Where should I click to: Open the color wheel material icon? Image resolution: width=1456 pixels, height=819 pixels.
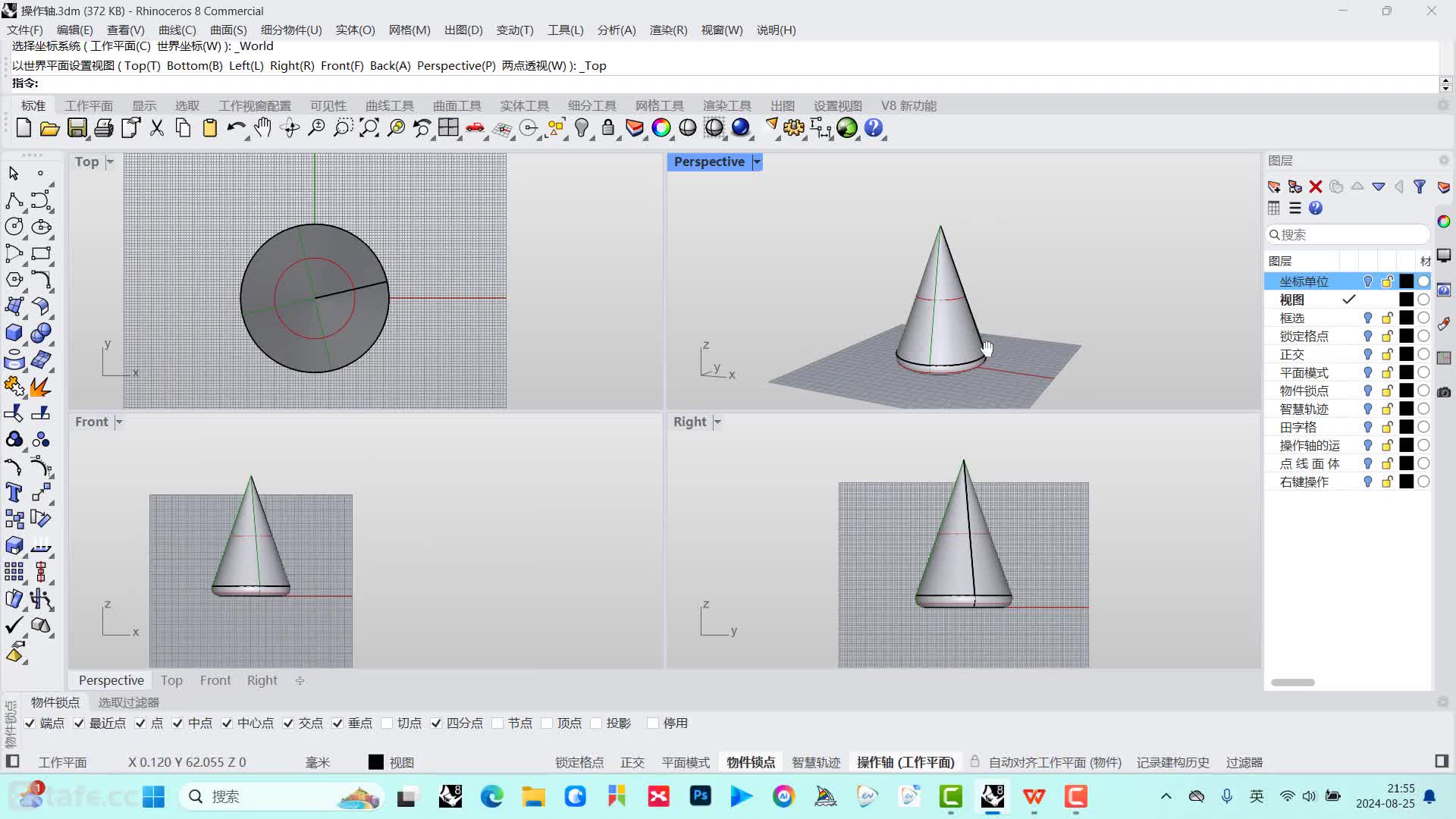pos(661,128)
